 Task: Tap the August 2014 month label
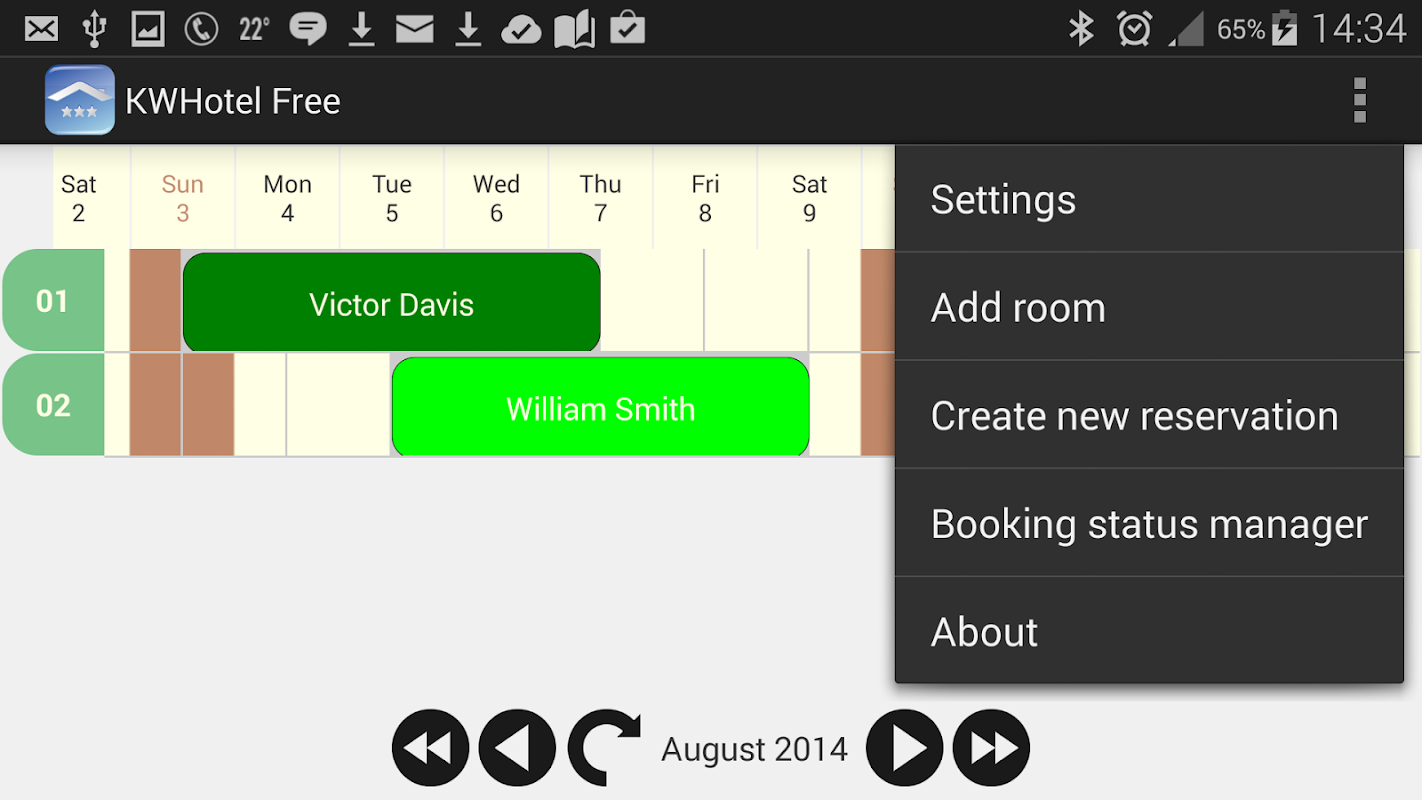754,749
